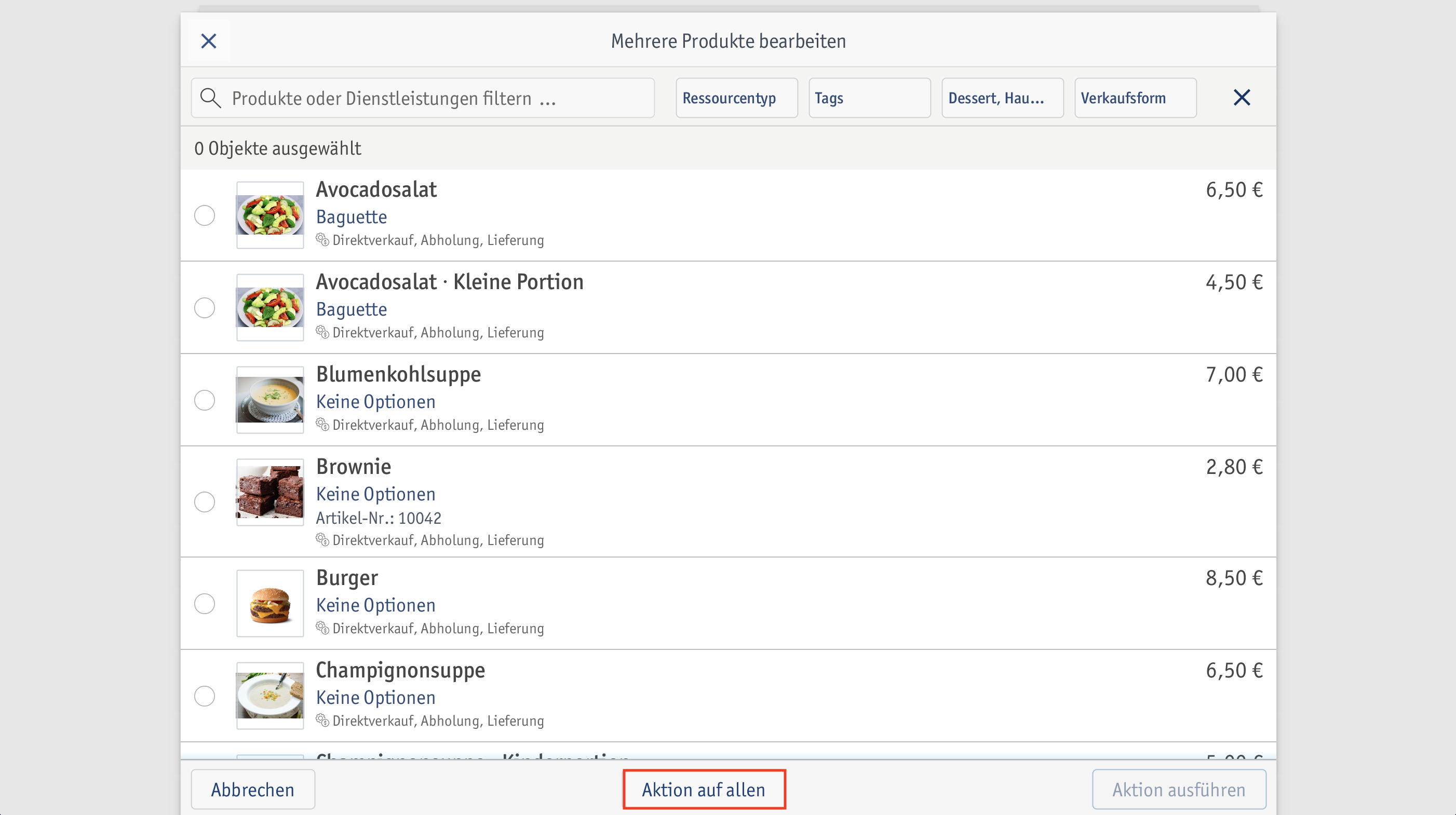
Task: Select the Brownie radio button
Action: coord(205,502)
